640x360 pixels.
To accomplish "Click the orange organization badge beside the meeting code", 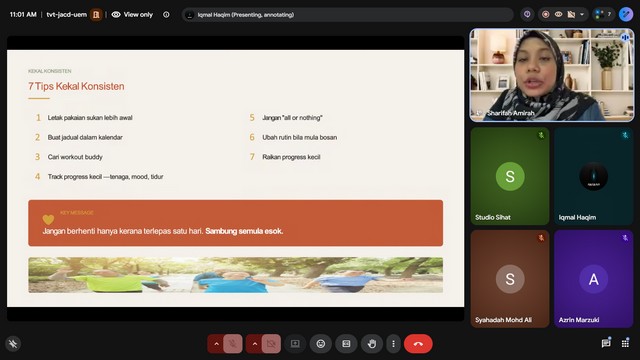I will [96, 15].
